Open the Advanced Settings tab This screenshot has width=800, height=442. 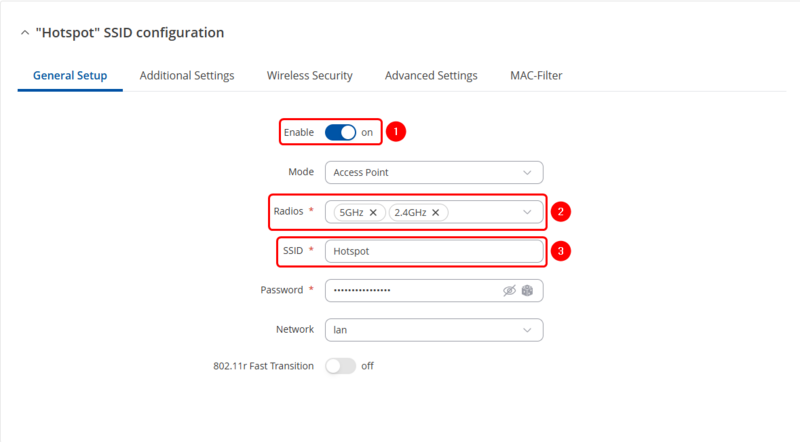[431, 76]
